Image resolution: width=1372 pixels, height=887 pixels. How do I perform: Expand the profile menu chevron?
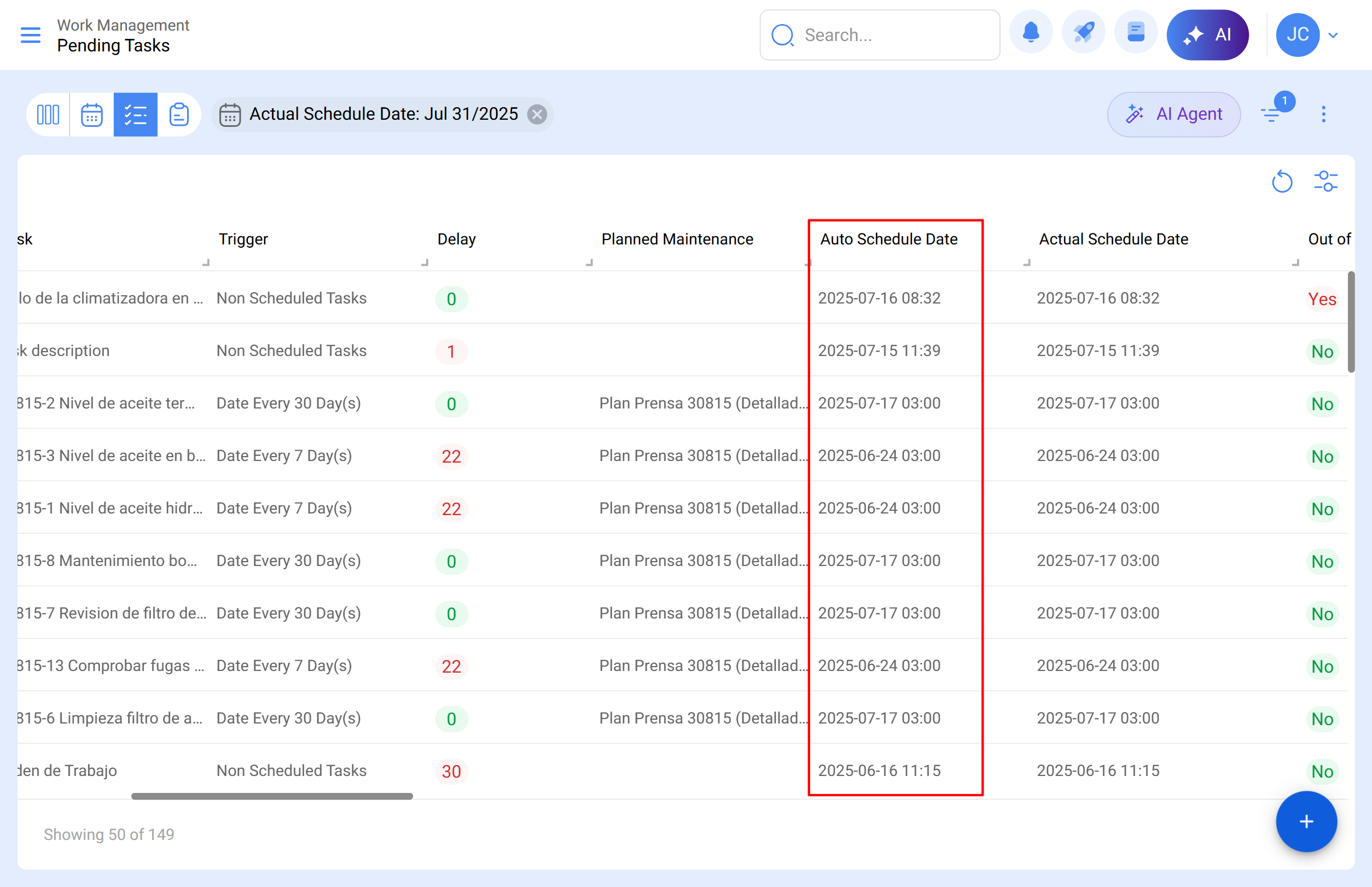[x=1333, y=35]
